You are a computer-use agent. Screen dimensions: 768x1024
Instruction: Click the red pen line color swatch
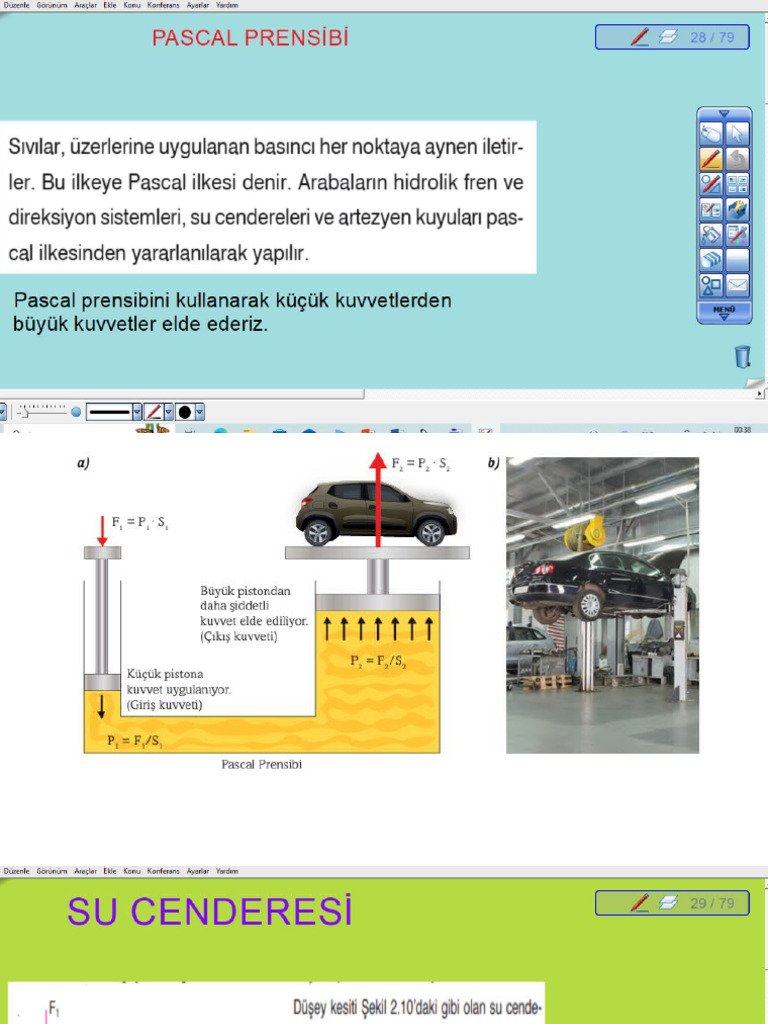point(153,412)
